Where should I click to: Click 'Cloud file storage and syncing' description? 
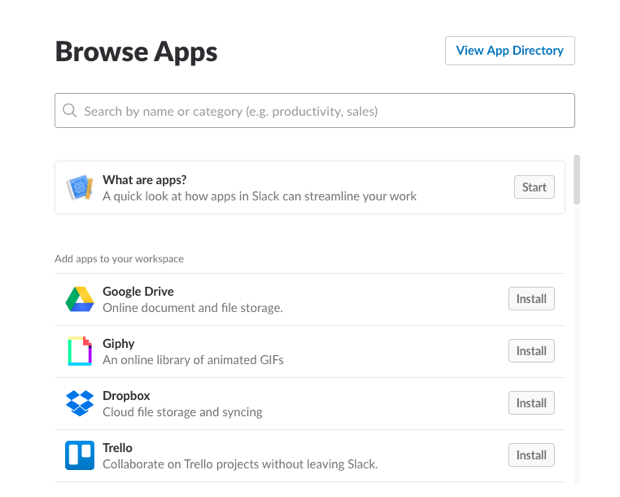pos(182,412)
